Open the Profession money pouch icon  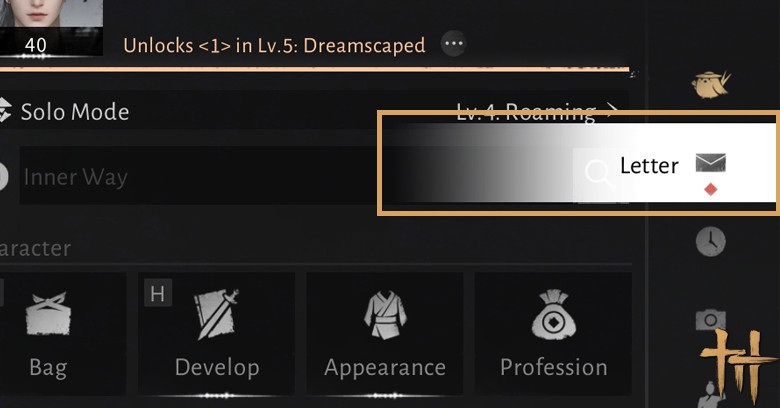pyautogui.click(x=554, y=314)
